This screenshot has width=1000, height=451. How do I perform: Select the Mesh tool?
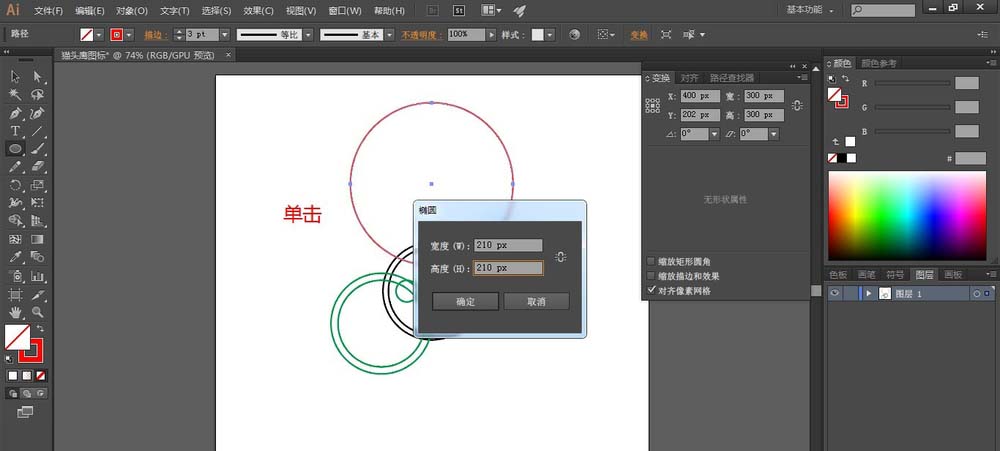pos(15,239)
